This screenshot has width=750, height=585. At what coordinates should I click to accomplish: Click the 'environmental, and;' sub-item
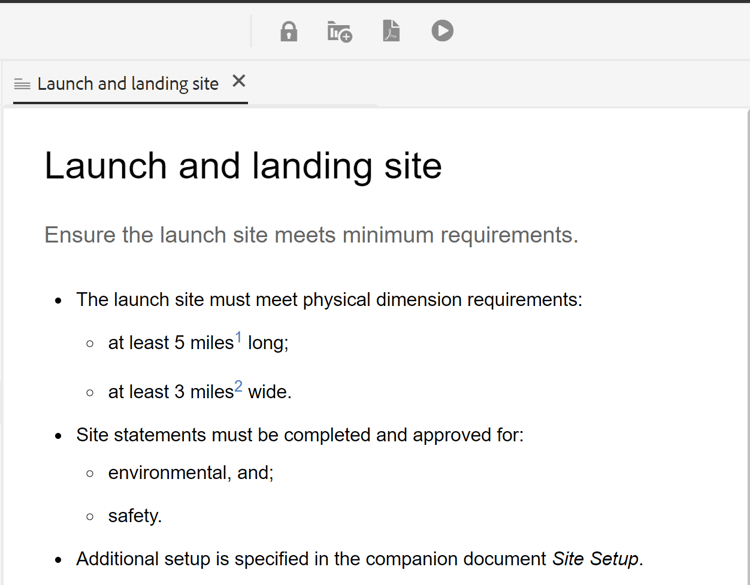point(190,473)
